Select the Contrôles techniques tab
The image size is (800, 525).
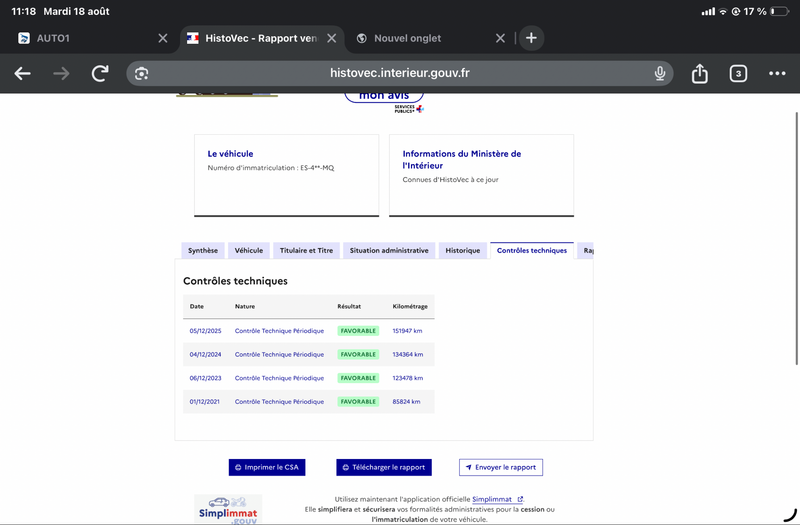click(532, 251)
